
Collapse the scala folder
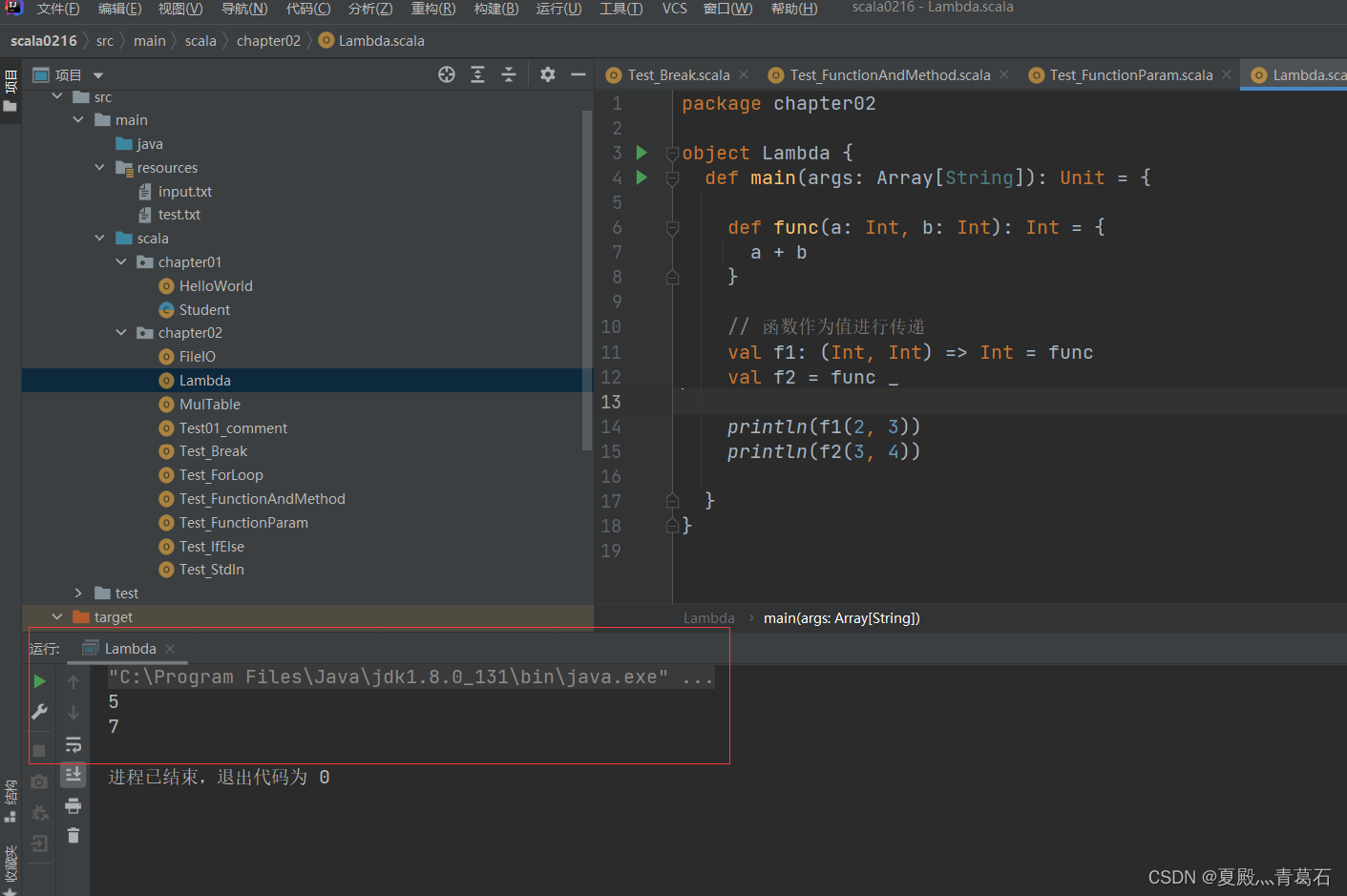tap(100, 239)
